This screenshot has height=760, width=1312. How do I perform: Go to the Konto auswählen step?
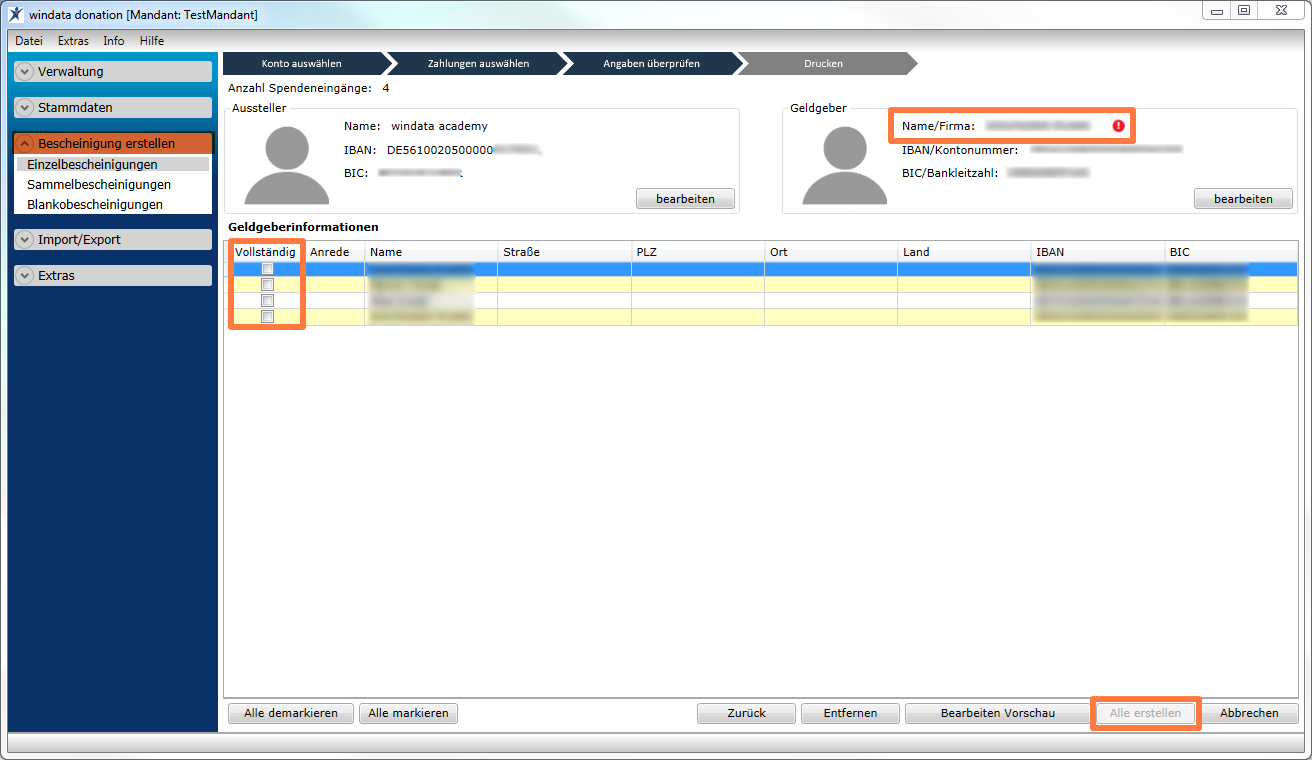pos(302,63)
